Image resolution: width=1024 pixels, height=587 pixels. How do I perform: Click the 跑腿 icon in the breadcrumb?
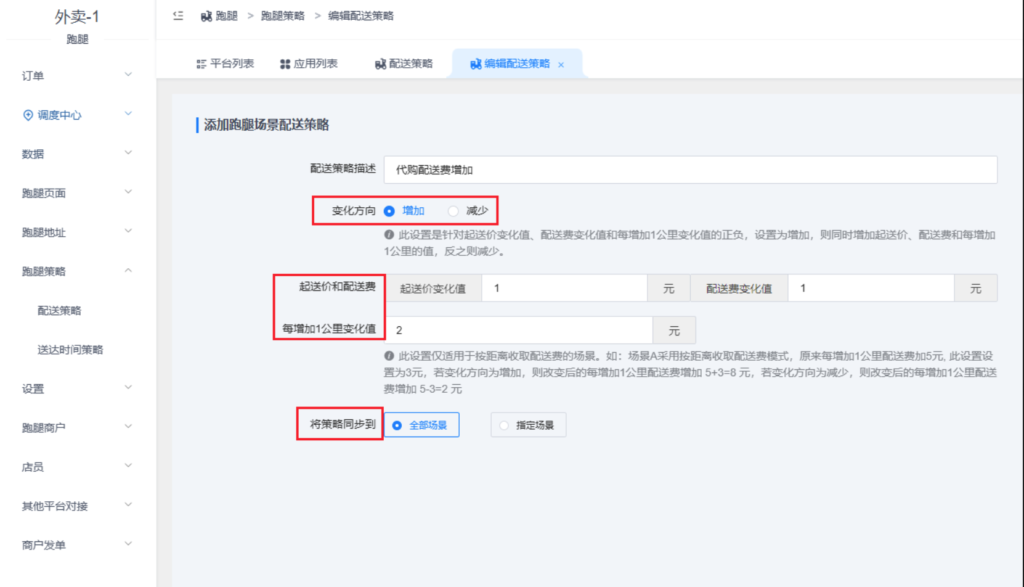tap(207, 16)
